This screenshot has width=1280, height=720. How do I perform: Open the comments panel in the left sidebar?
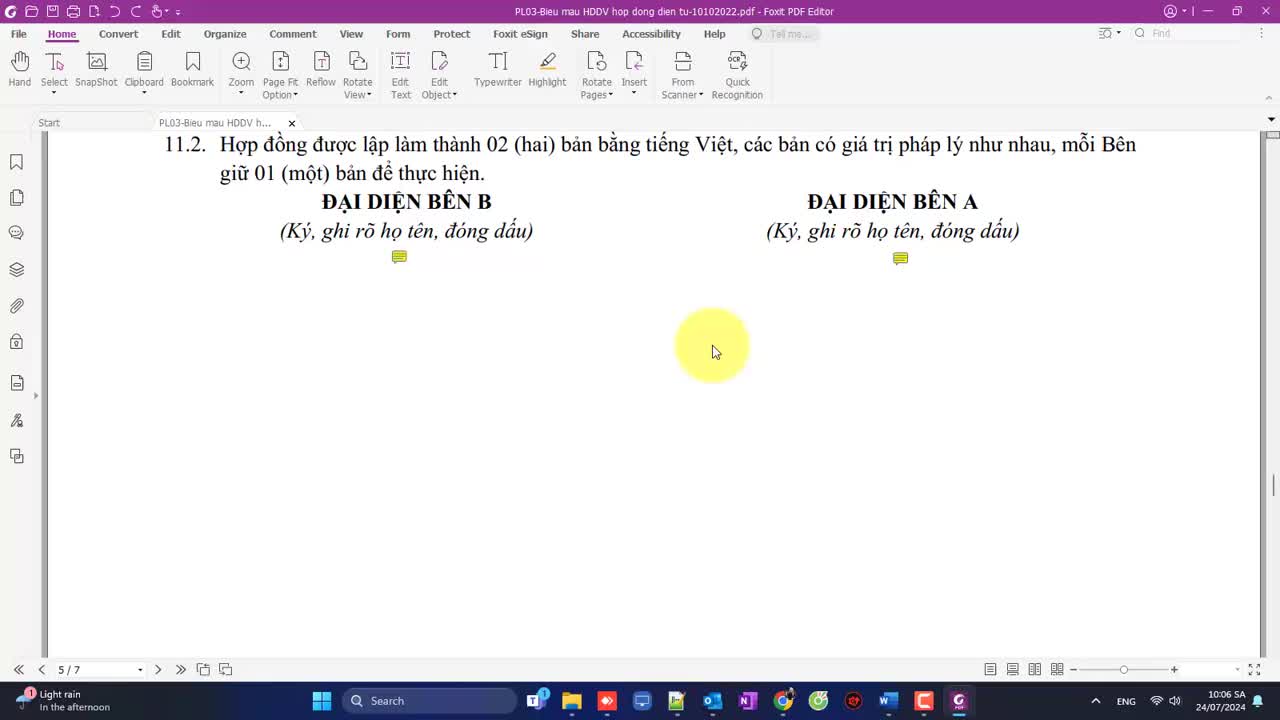pos(17,233)
